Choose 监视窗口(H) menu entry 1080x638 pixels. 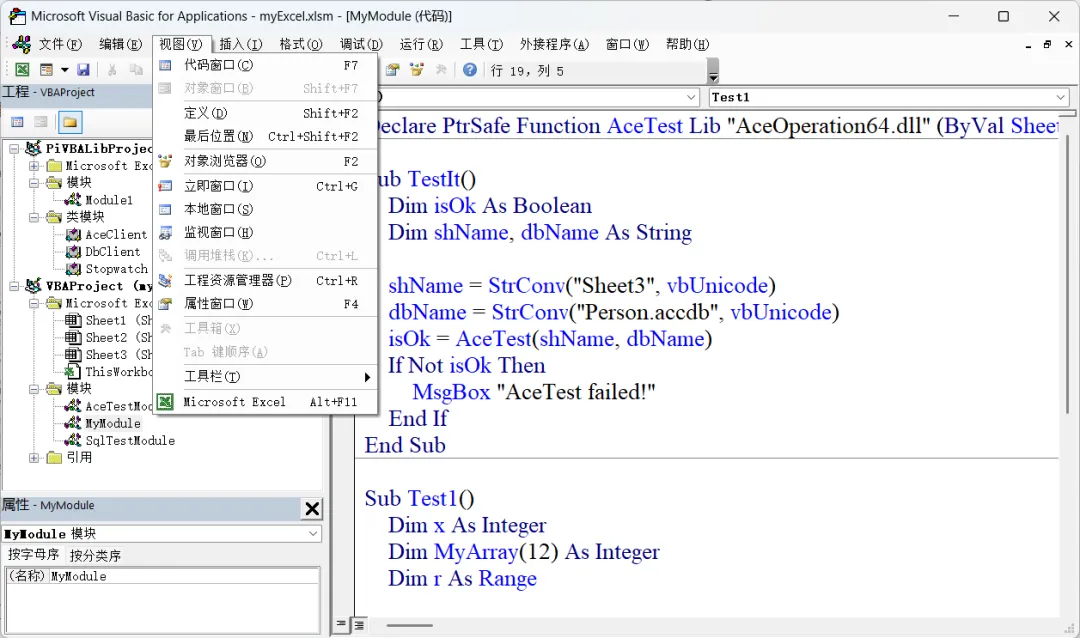click(x=266, y=233)
